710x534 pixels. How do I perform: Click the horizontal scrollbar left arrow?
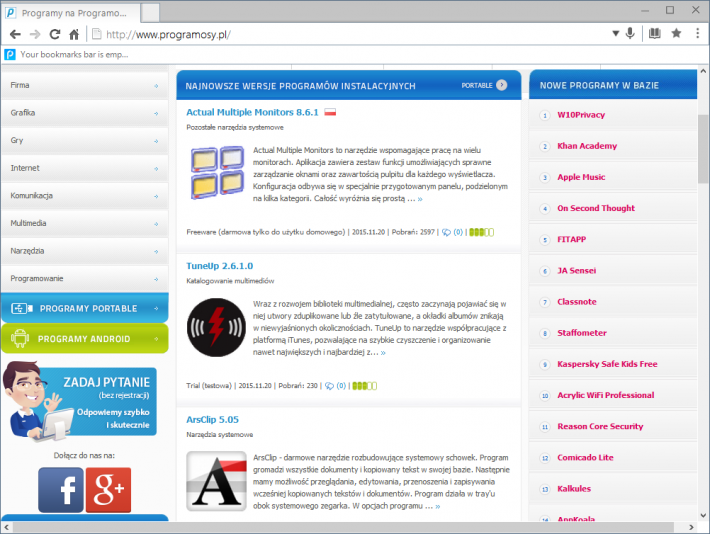[x=6, y=527]
